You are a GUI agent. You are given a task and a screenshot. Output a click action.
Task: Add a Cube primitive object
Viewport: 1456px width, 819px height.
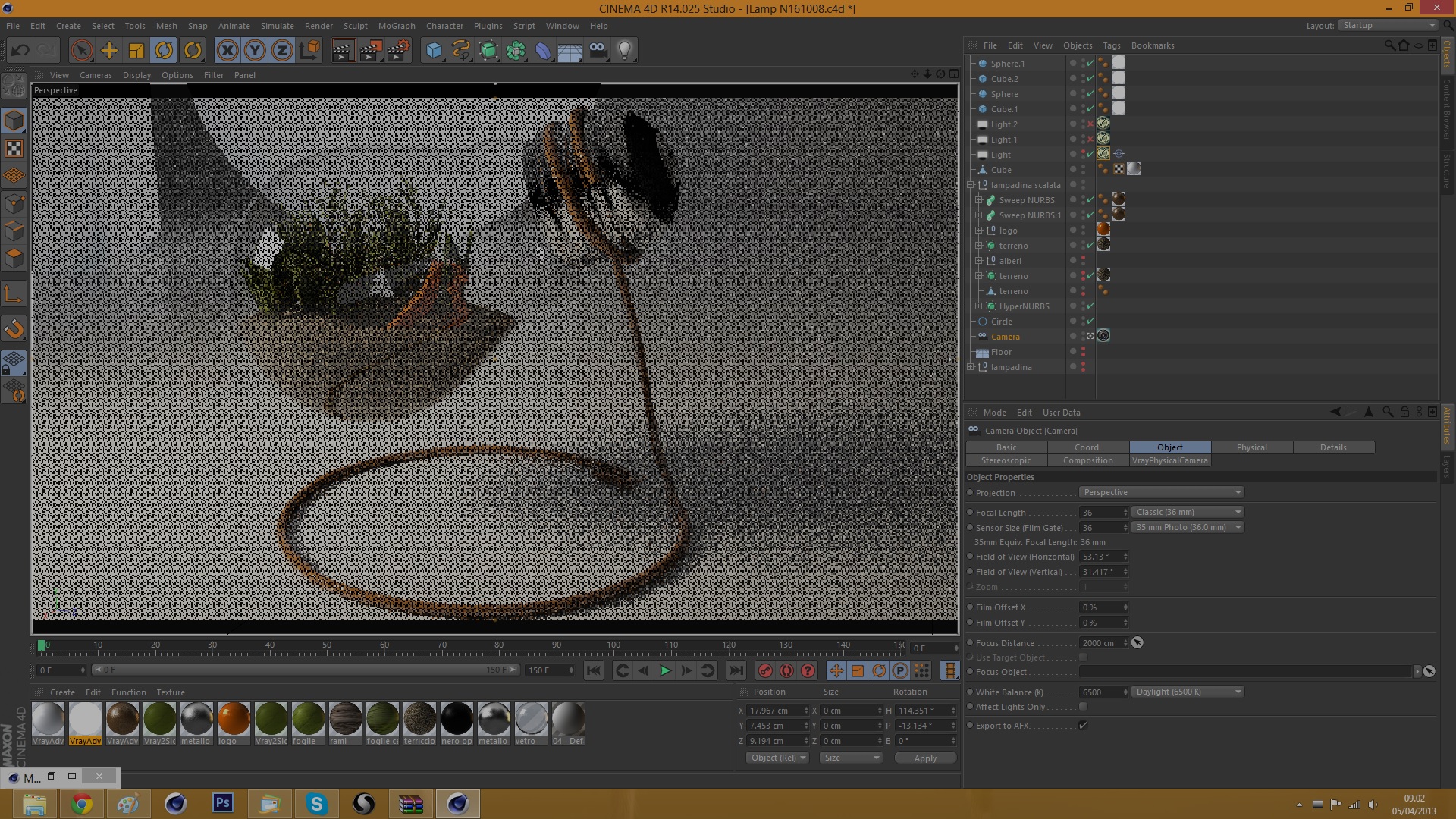(x=434, y=51)
